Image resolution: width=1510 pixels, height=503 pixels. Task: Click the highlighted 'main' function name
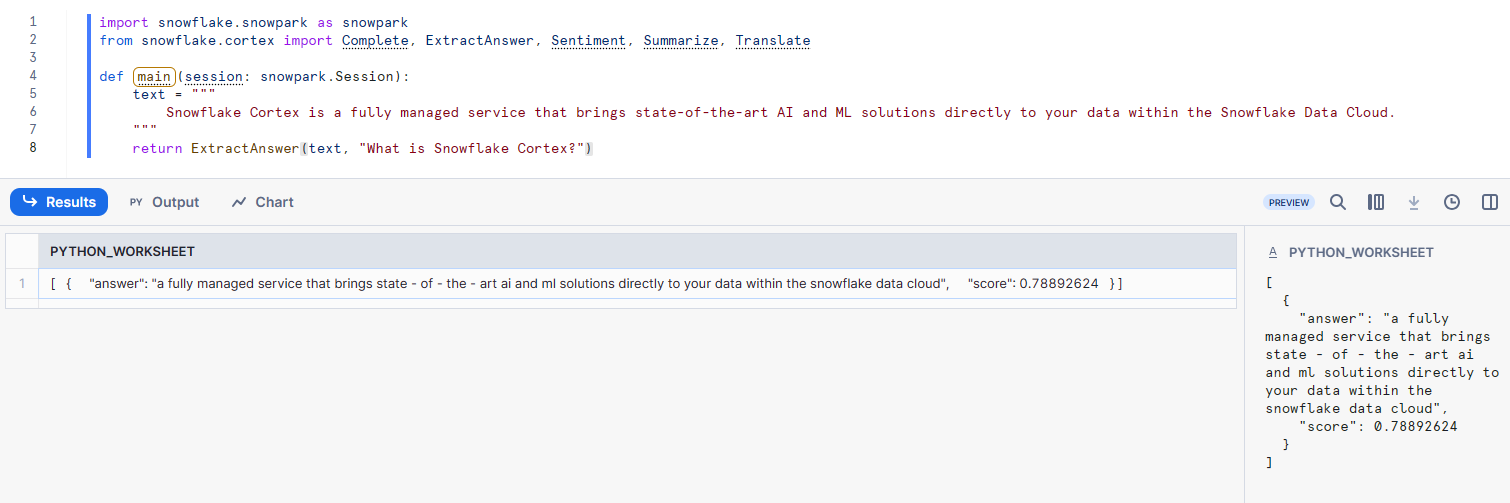pos(154,76)
